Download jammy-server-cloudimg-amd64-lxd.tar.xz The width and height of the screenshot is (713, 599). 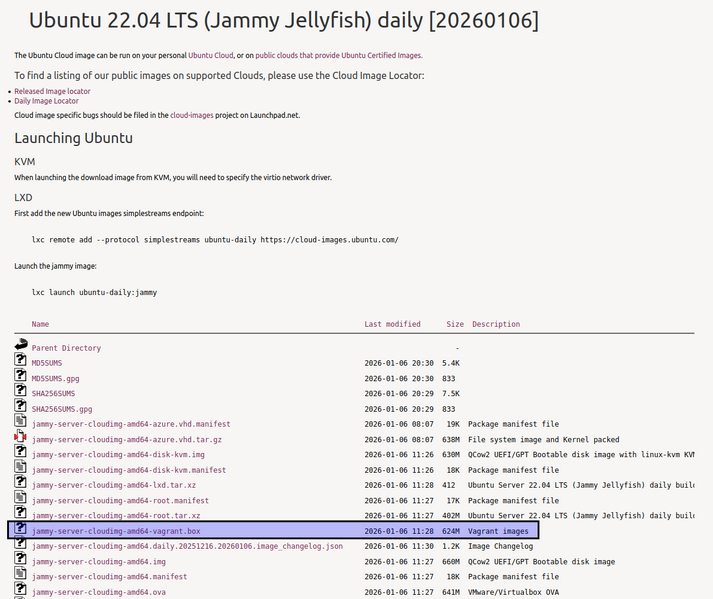tap(114, 485)
